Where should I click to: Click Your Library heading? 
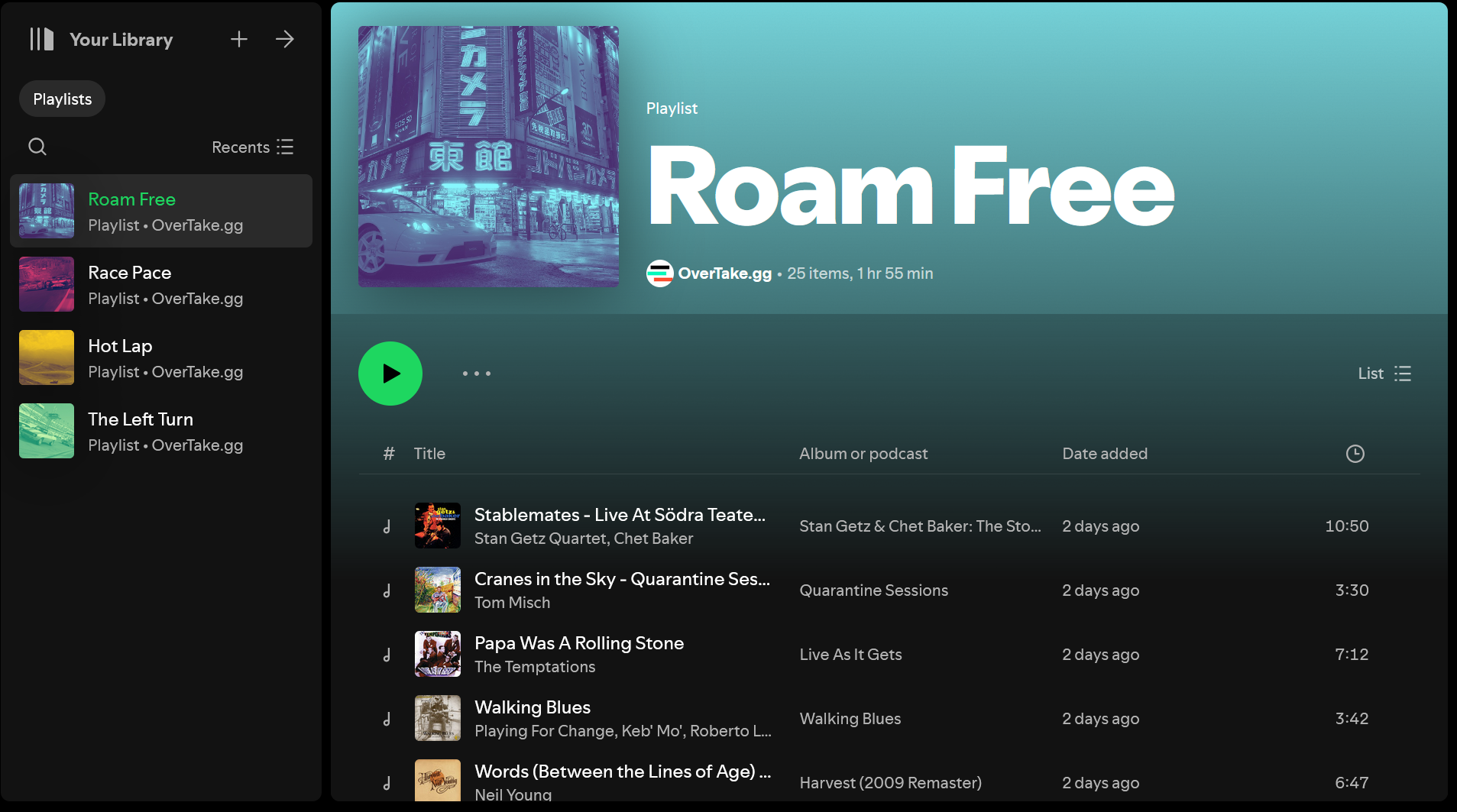121,40
